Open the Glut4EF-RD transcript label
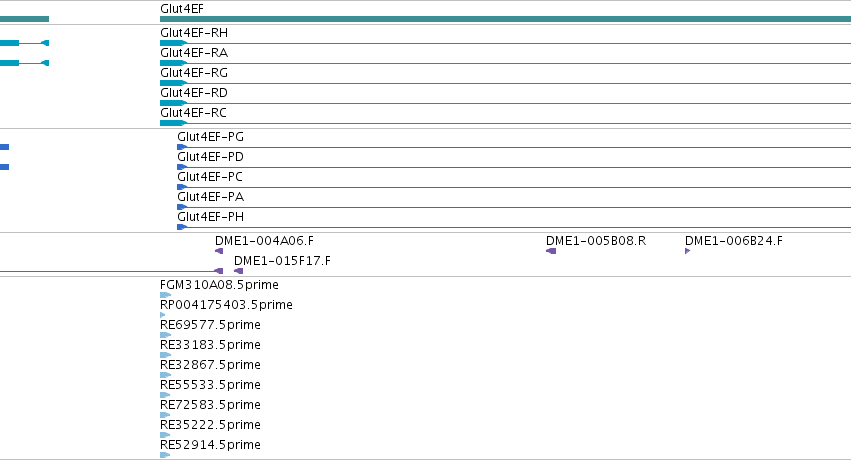The image size is (851, 460). [x=194, y=93]
